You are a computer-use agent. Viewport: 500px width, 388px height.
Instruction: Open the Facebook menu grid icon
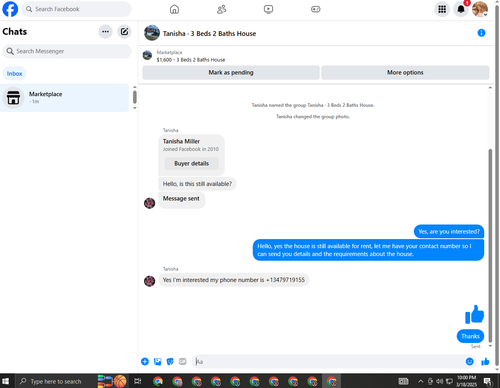(442, 9)
